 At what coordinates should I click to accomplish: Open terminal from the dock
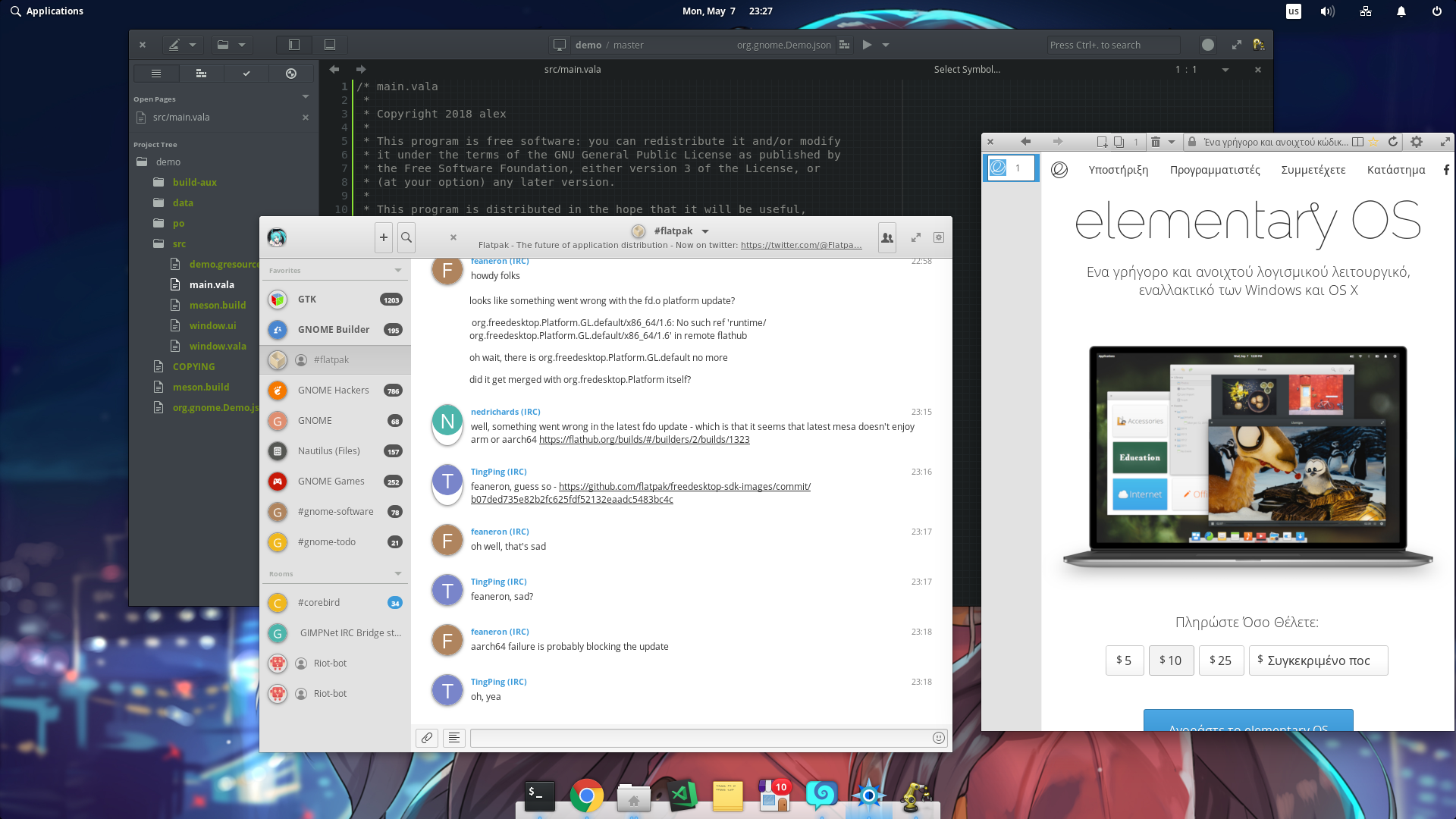pos(540,795)
